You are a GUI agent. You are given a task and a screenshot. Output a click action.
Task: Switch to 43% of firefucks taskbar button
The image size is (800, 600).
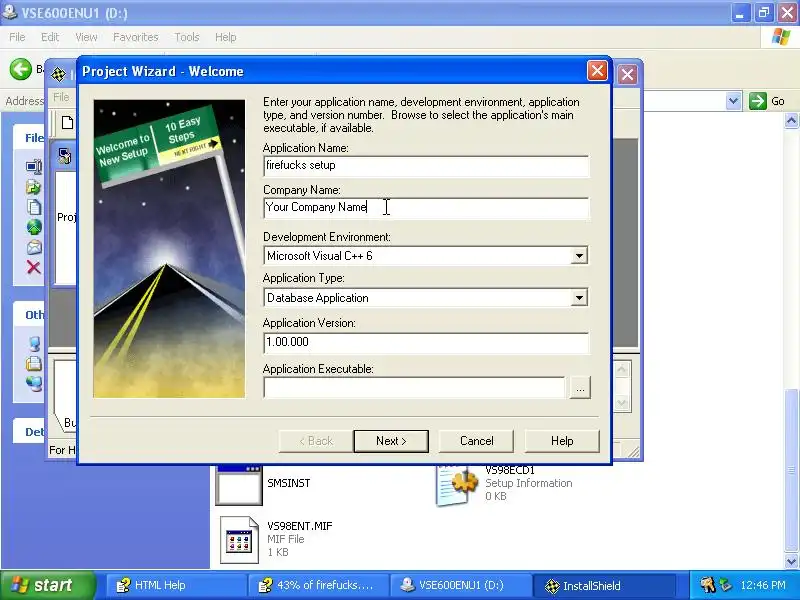tap(318, 585)
